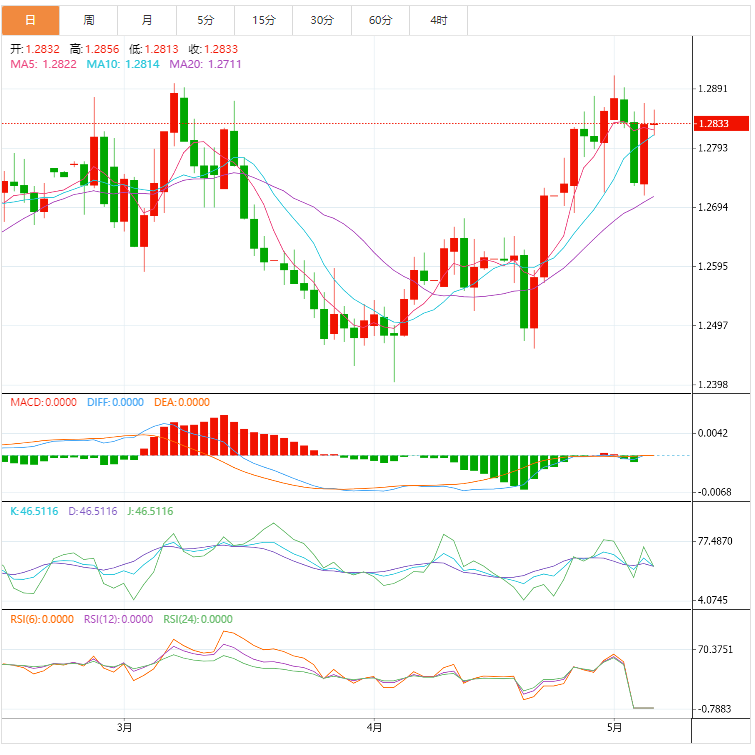
Task: Click the 3月 date axis label
Action: pyautogui.click(x=124, y=727)
